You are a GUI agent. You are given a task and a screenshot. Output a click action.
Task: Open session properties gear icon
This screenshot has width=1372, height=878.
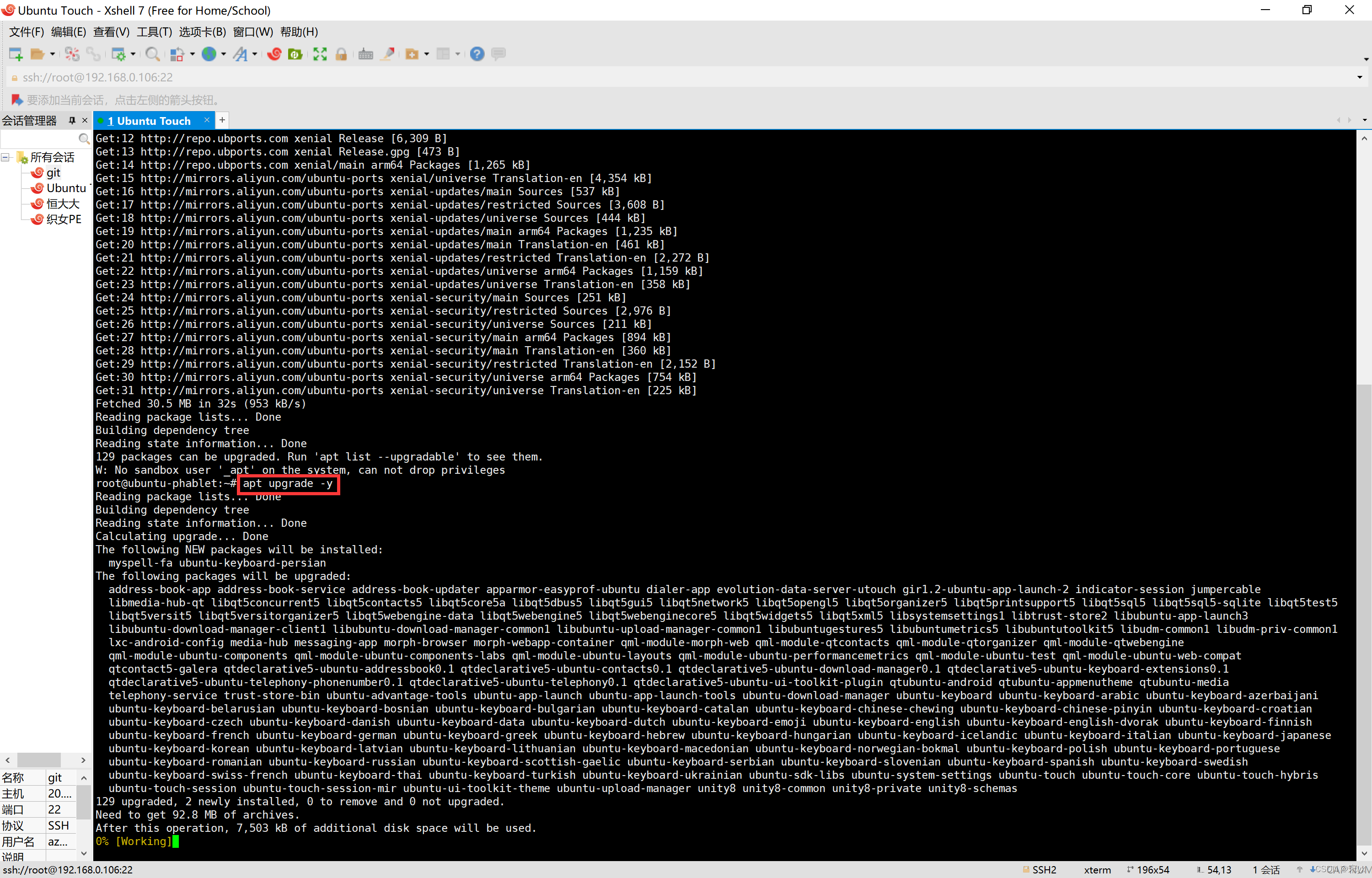(118, 54)
